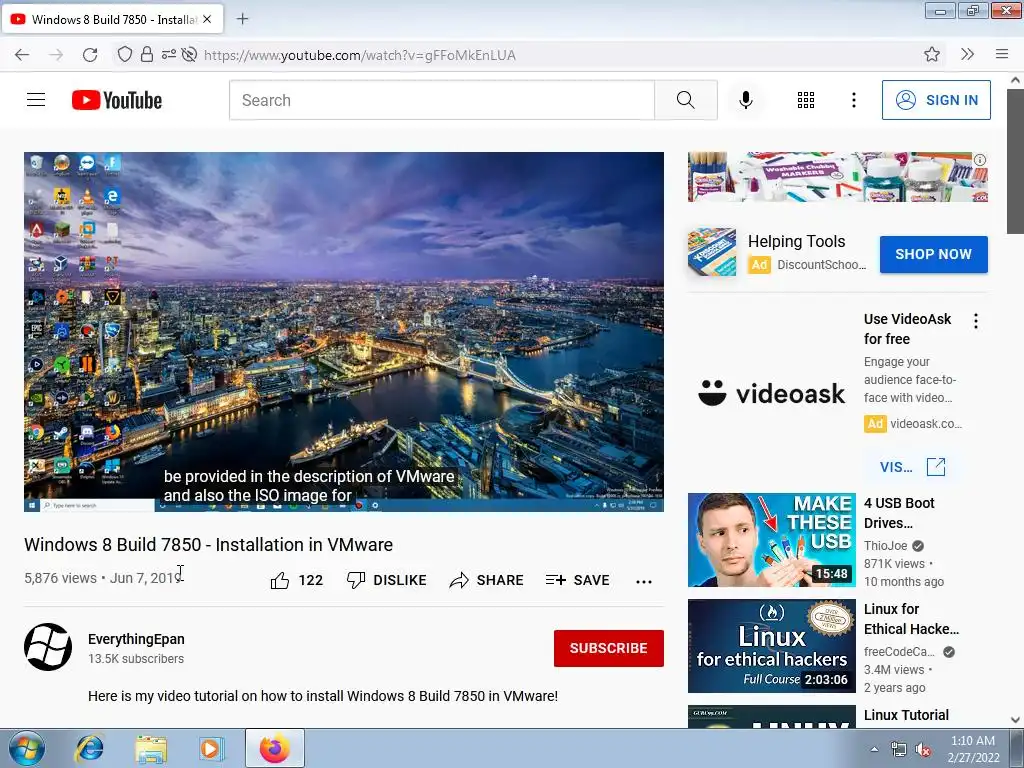Click the video title text
Viewport: 1024px width, 768px height.
tap(208, 544)
